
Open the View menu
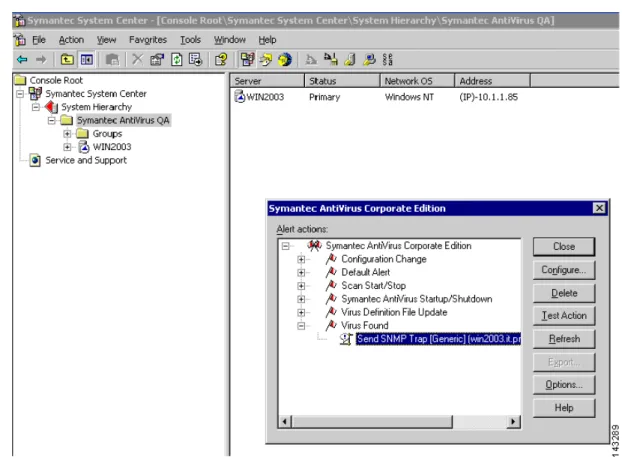click(x=106, y=40)
